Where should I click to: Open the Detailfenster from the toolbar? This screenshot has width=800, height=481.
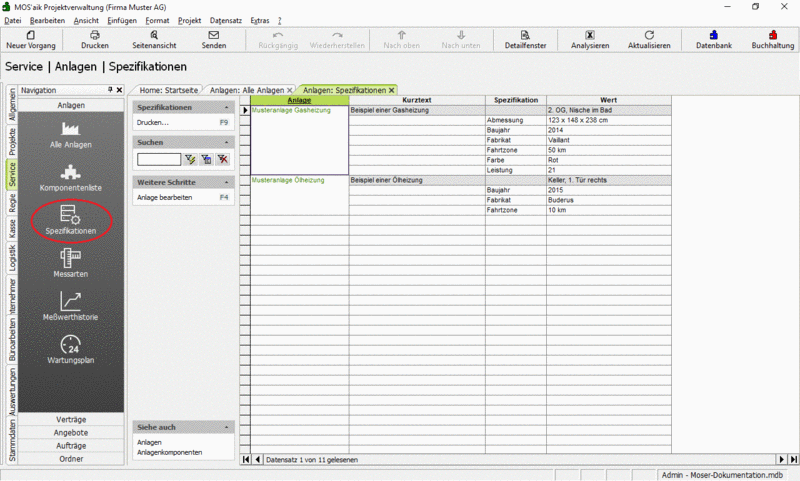pyautogui.click(x=525, y=39)
